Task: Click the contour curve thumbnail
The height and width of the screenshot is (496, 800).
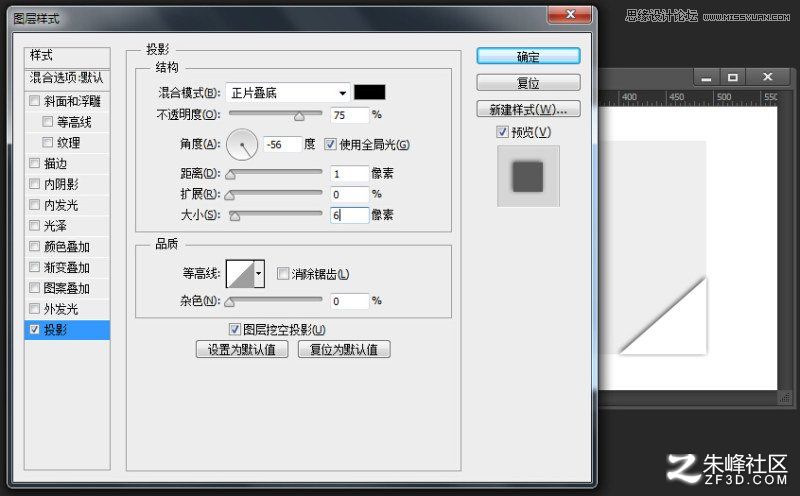Action: 240,274
